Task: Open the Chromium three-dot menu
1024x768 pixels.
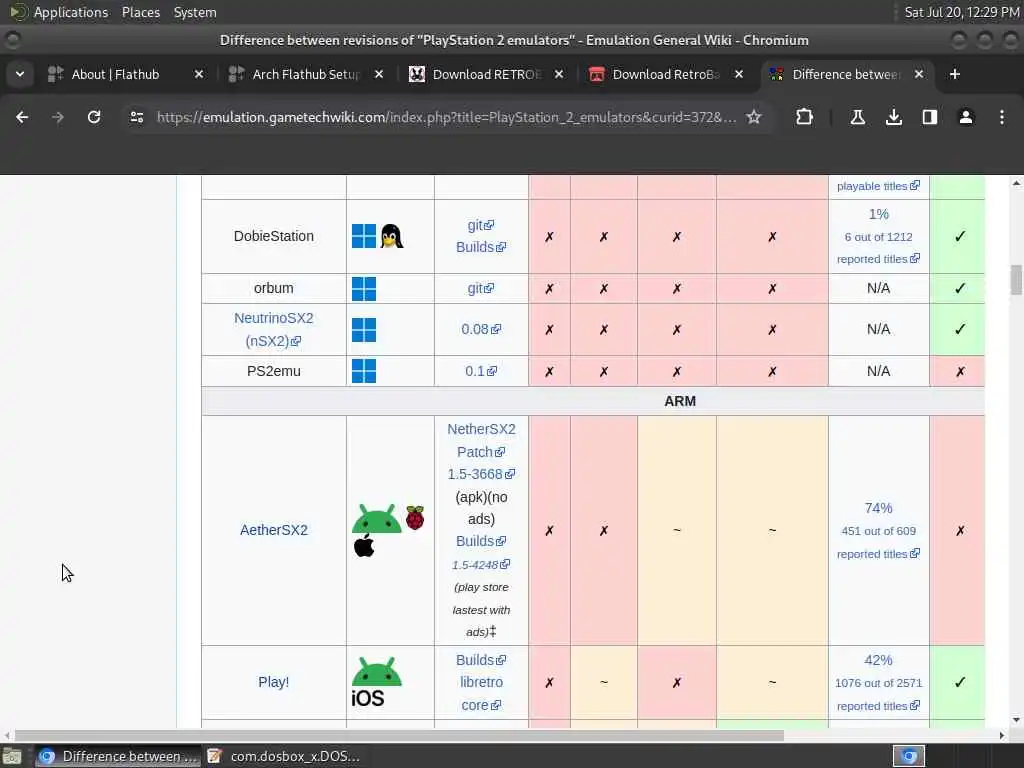Action: [x=1002, y=117]
